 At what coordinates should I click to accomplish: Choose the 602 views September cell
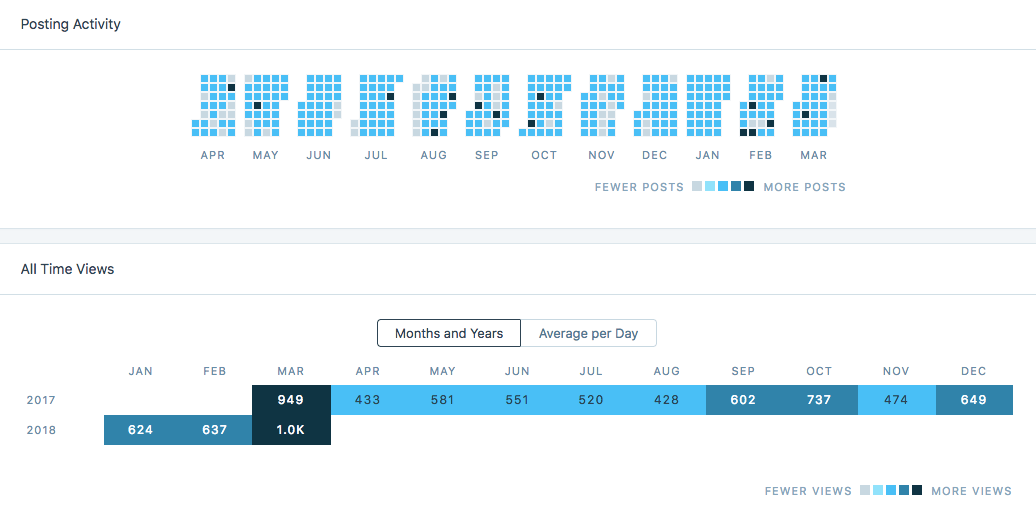coord(743,400)
